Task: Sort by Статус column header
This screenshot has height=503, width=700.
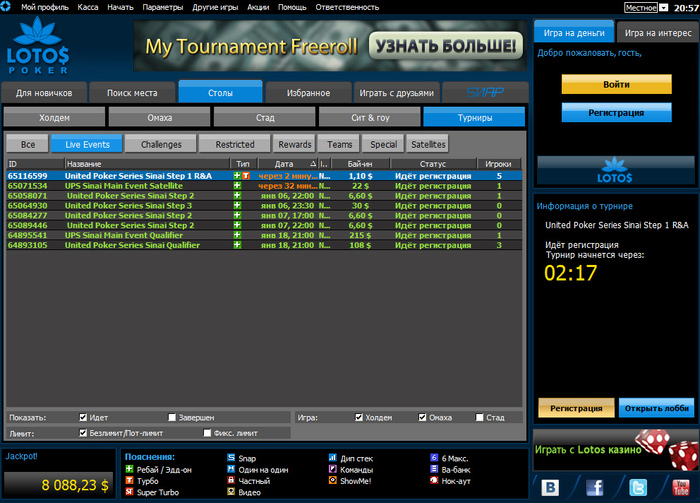Action: click(433, 164)
